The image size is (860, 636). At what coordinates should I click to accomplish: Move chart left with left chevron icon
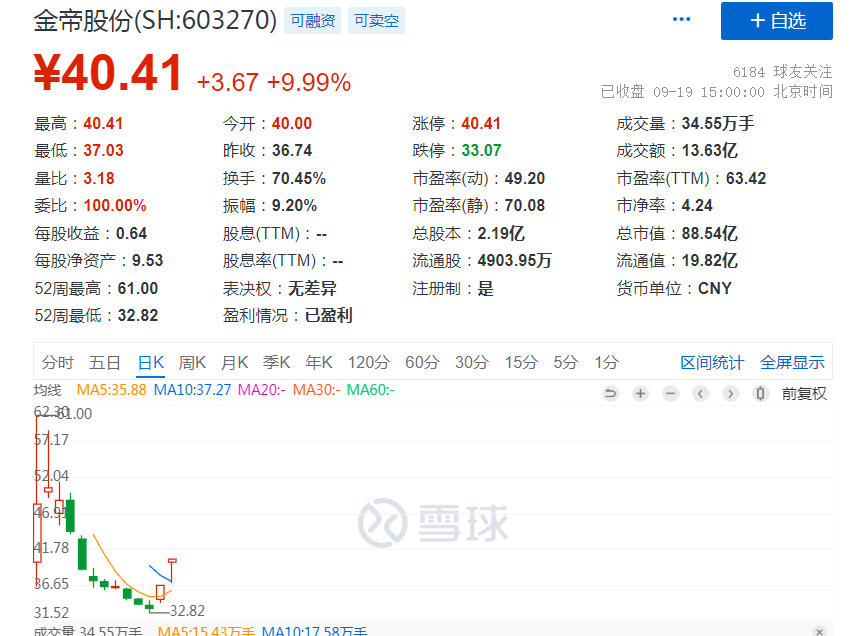pos(700,394)
